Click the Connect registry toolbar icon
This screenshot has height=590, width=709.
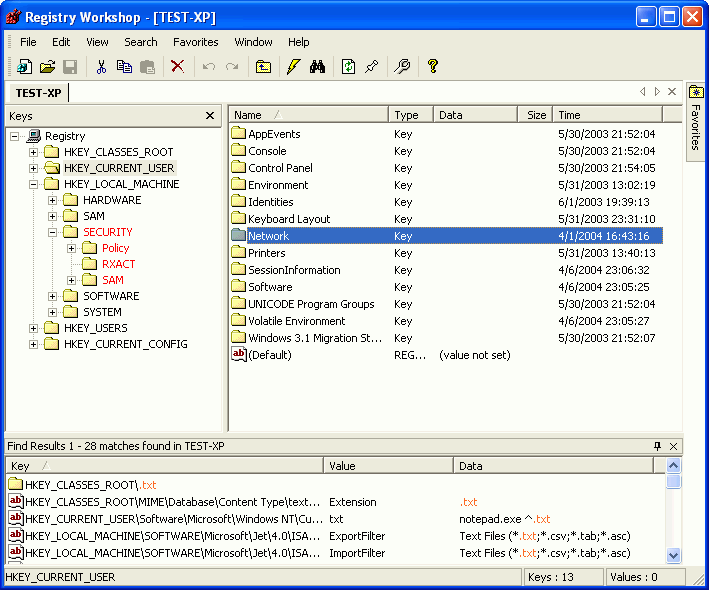coord(24,67)
